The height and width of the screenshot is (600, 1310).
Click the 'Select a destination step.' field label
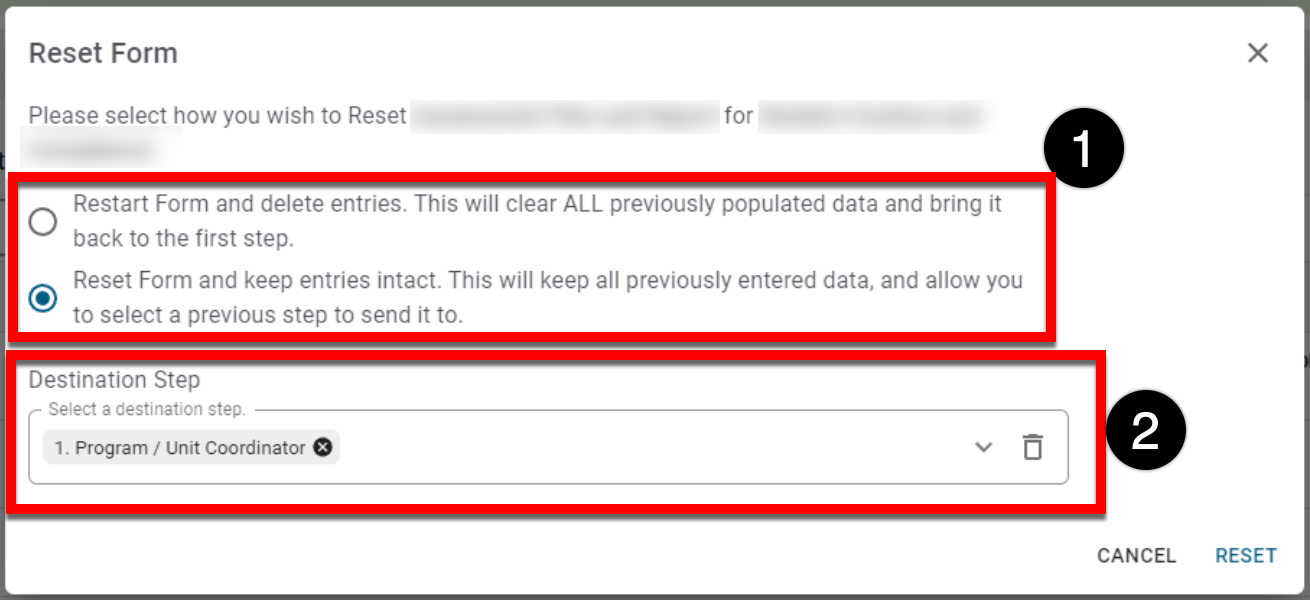click(x=147, y=409)
